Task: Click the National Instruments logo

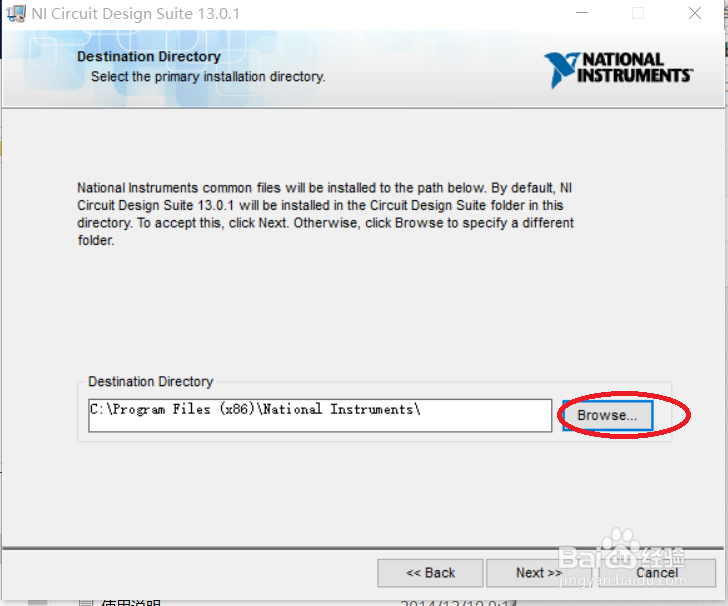Action: 618,70
